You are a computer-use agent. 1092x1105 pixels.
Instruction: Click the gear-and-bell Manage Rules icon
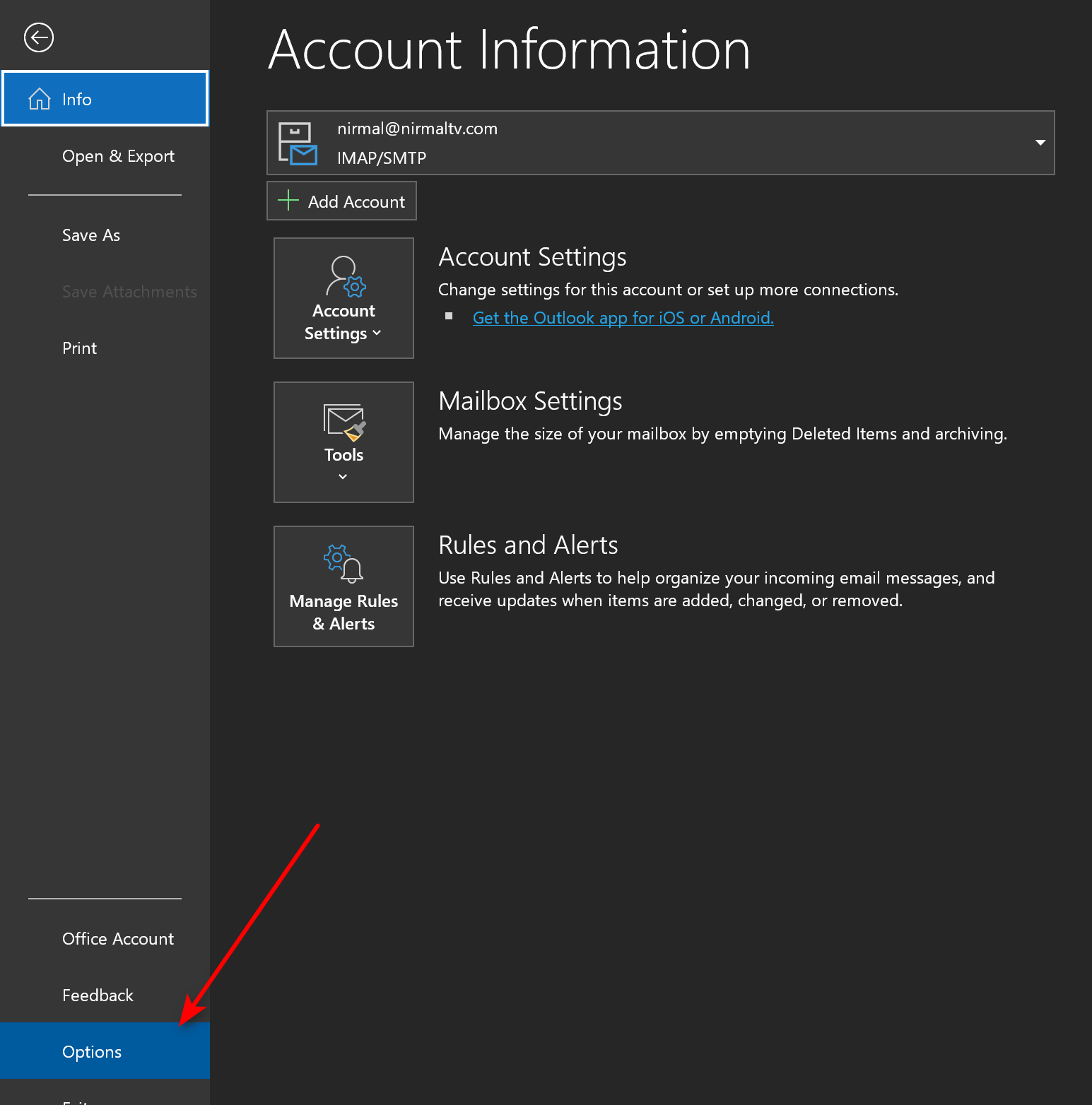344,563
